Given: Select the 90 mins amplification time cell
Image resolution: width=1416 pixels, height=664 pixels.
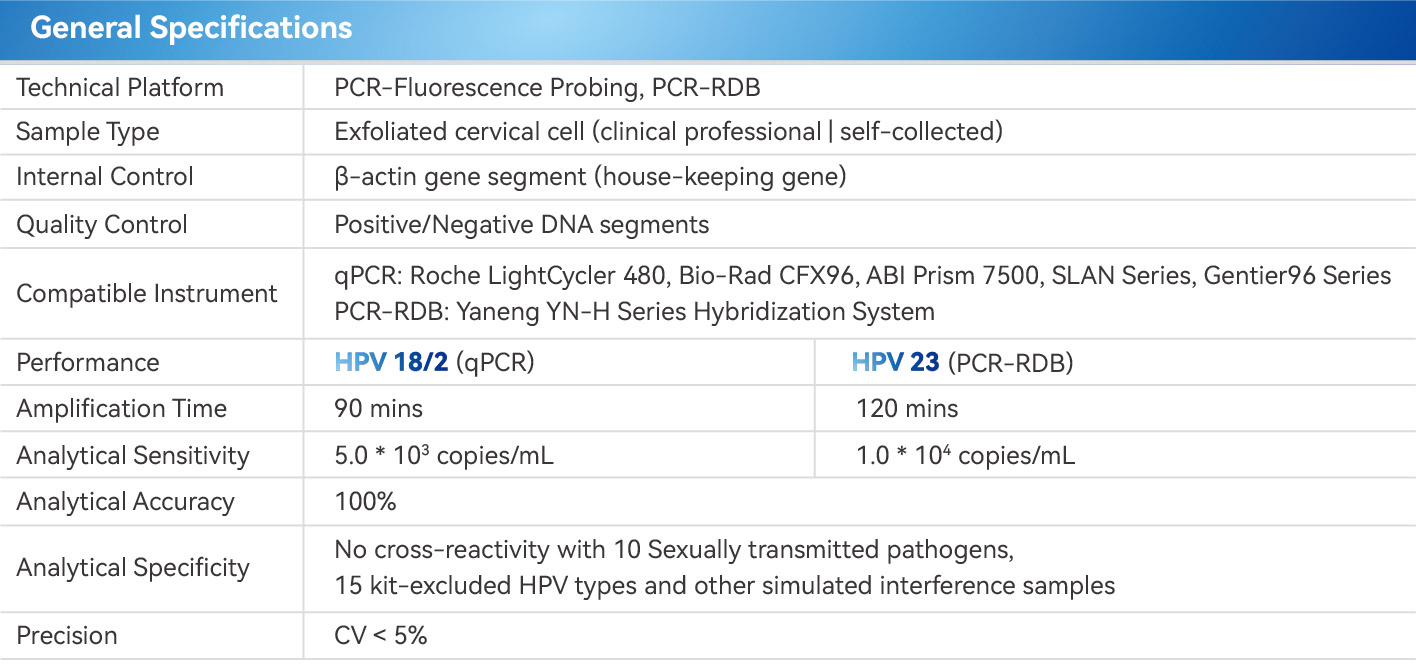Looking at the screenshot, I should [378, 409].
